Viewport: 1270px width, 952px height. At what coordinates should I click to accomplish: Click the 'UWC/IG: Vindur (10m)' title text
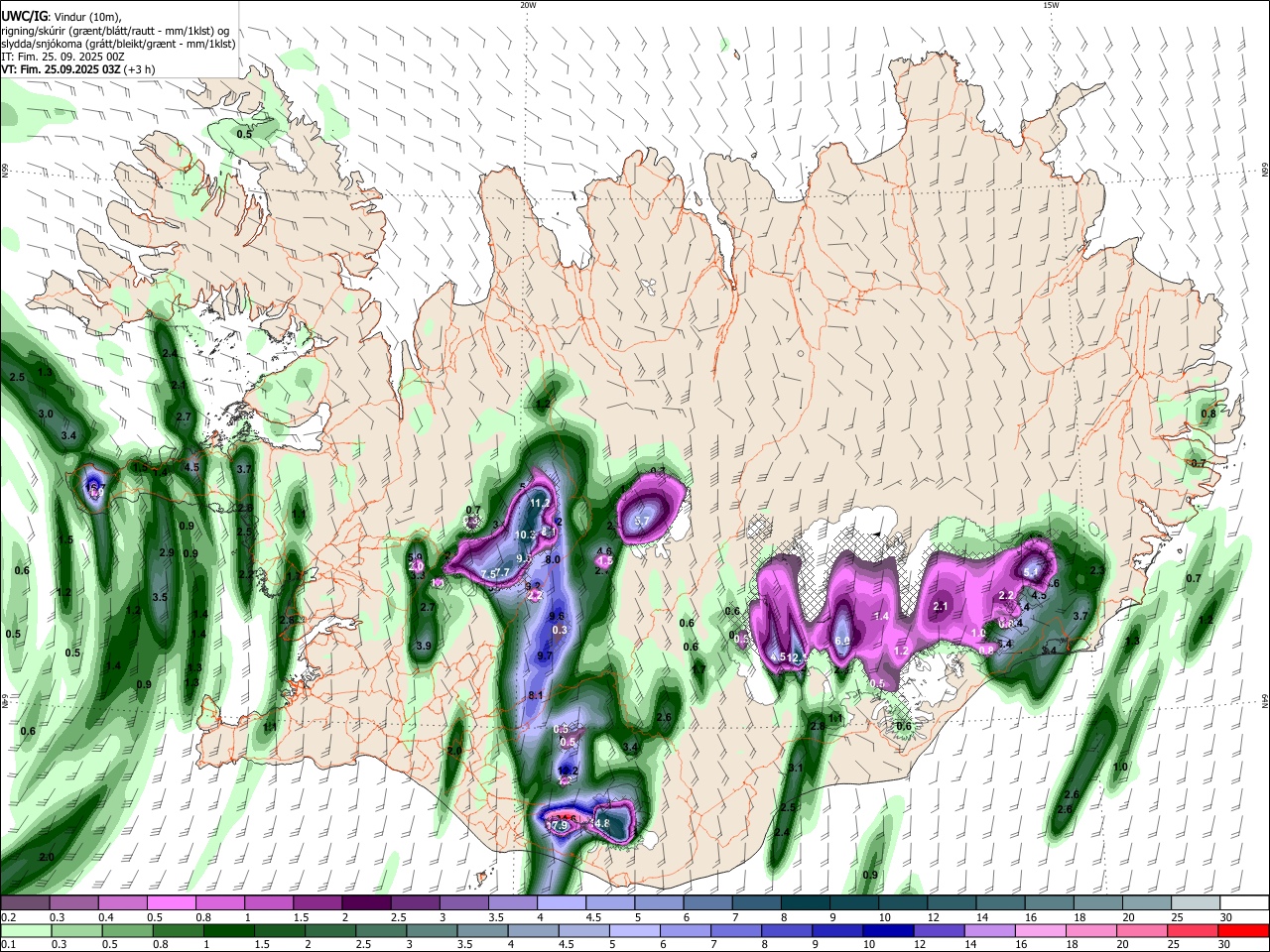pyautogui.click(x=61, y=16)
